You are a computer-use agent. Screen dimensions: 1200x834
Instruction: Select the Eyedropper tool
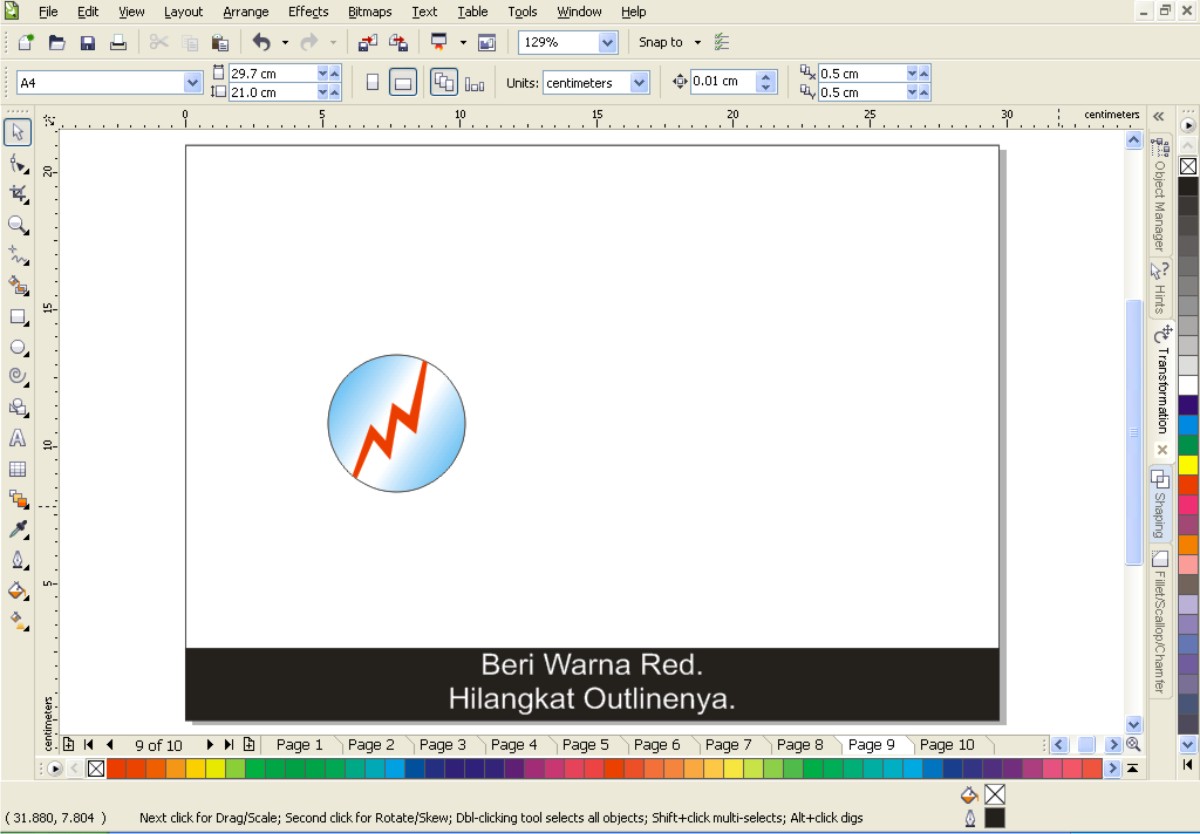(18, 529)
